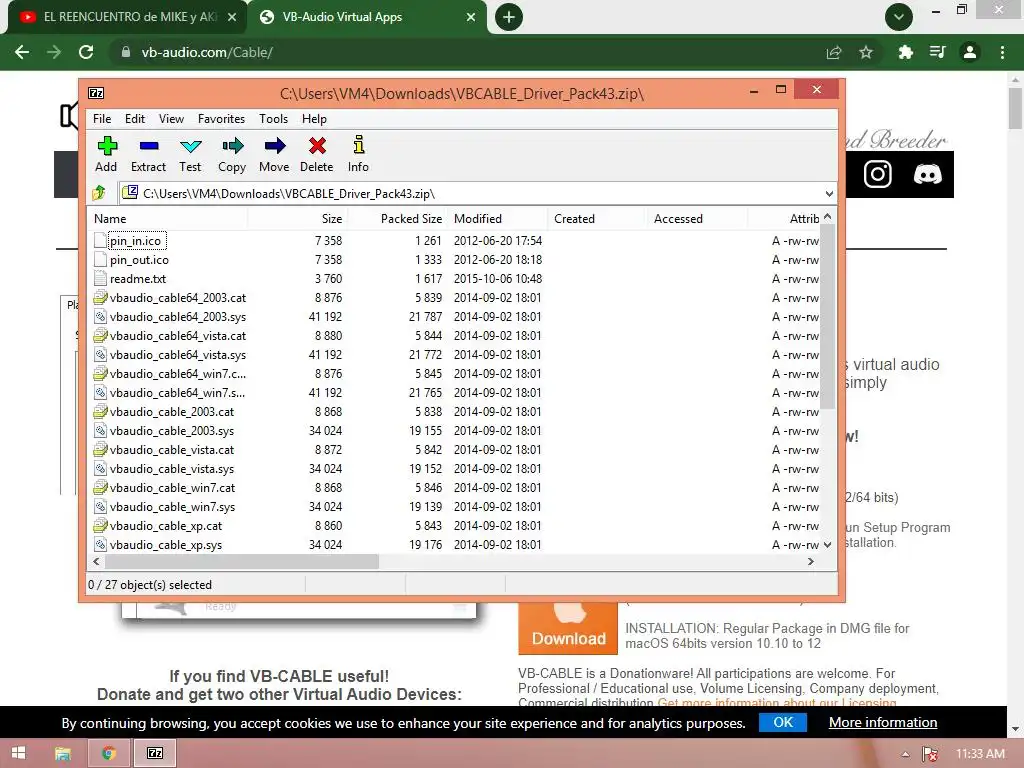
Task: Open the Help menu in 7-Zip
Action: pos(314,119)
